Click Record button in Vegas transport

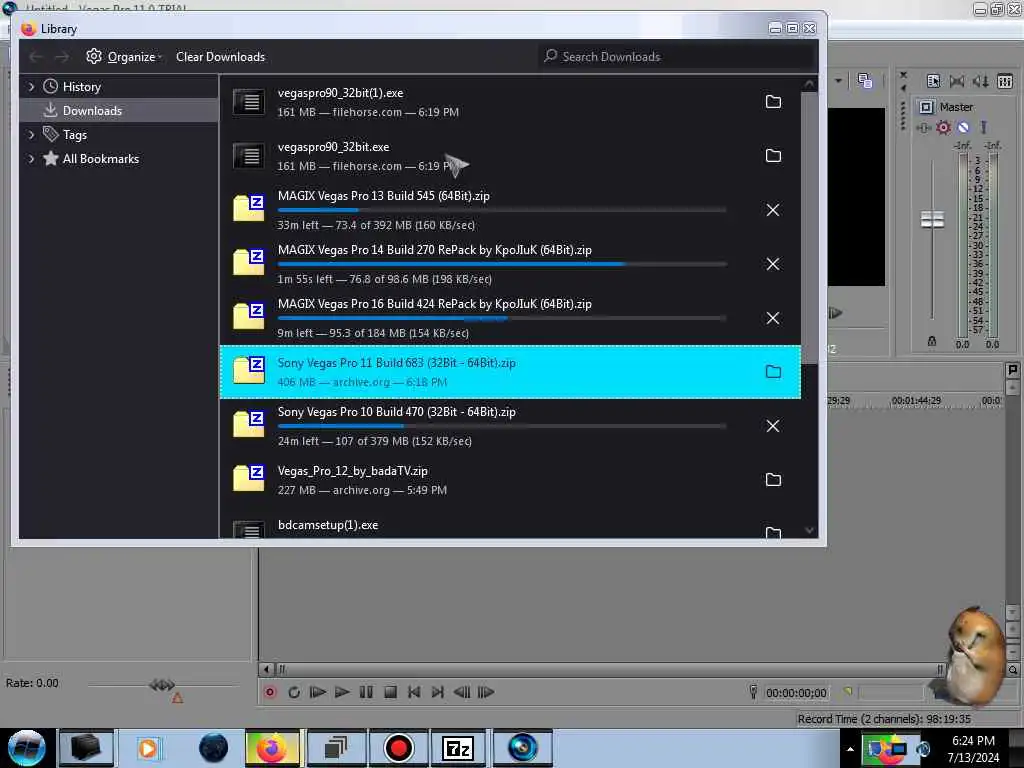pyautogui.click(x=270, y=692)
